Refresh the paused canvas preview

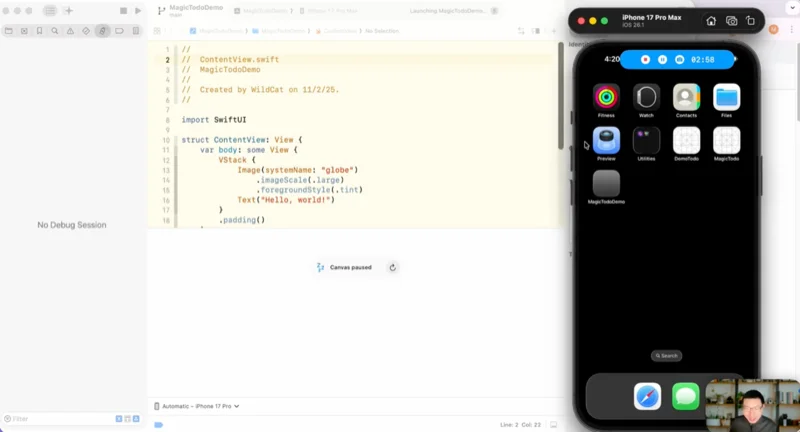coord(393,268)
